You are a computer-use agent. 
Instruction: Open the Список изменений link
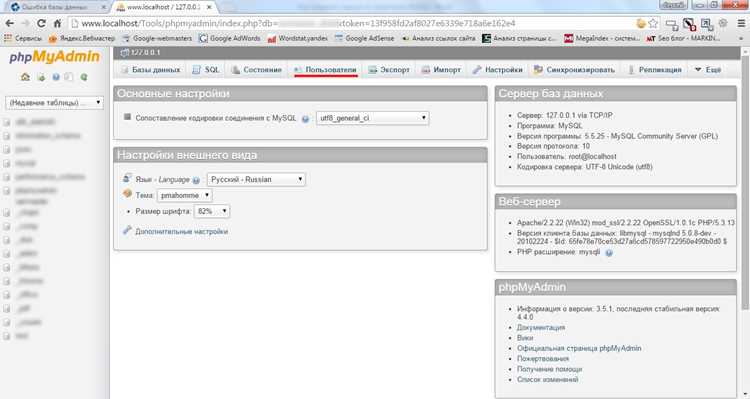(547, 379)
